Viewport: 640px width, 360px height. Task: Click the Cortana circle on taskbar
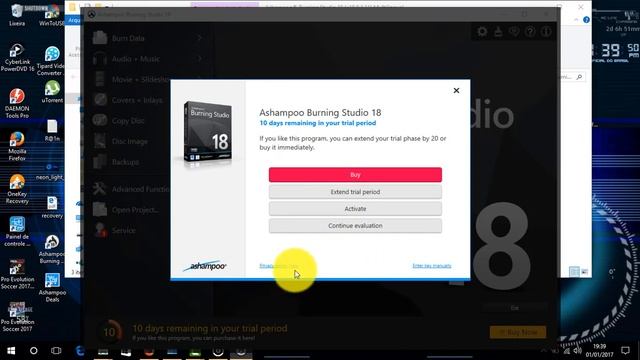point(33,351)
